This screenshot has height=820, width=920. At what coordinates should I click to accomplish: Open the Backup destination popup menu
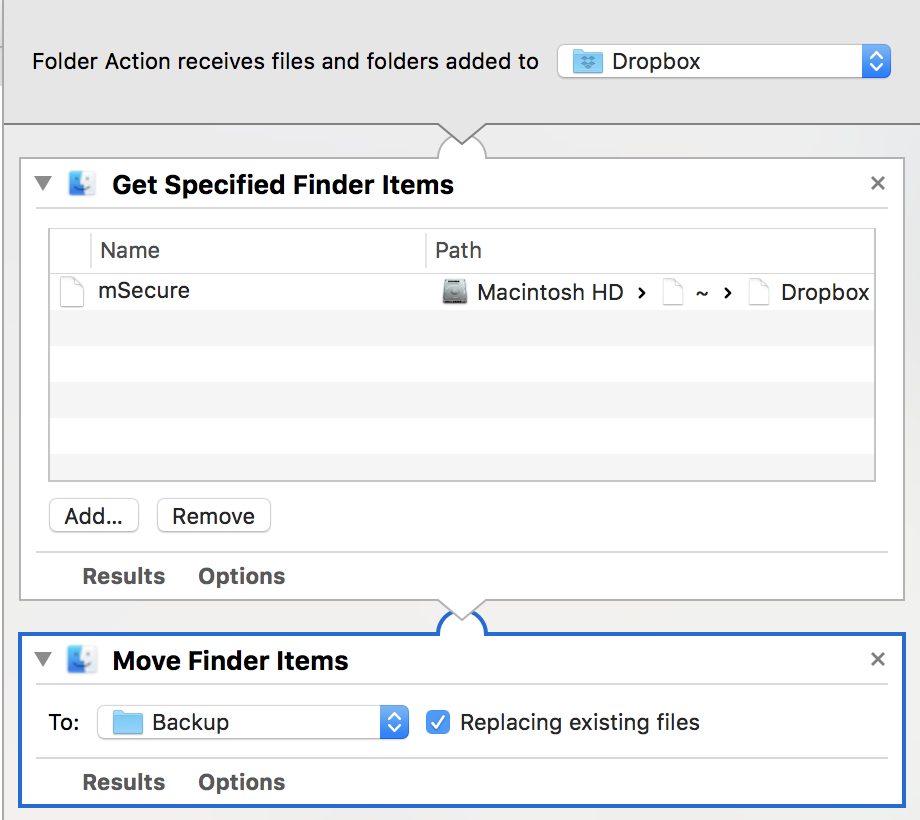coord(253,722)
